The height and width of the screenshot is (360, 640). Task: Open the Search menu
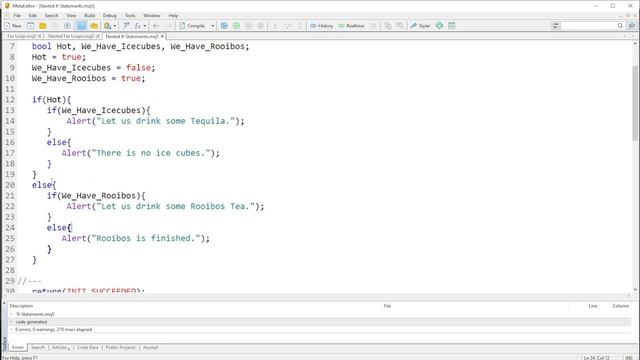coord(51,16)
